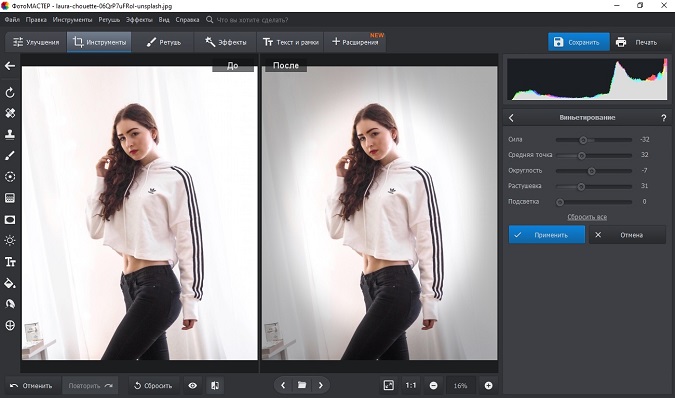The width and height of the screenshot is (675, 398).
Task: Click the back arrow in left toolbar
Action: click(10, 66)
